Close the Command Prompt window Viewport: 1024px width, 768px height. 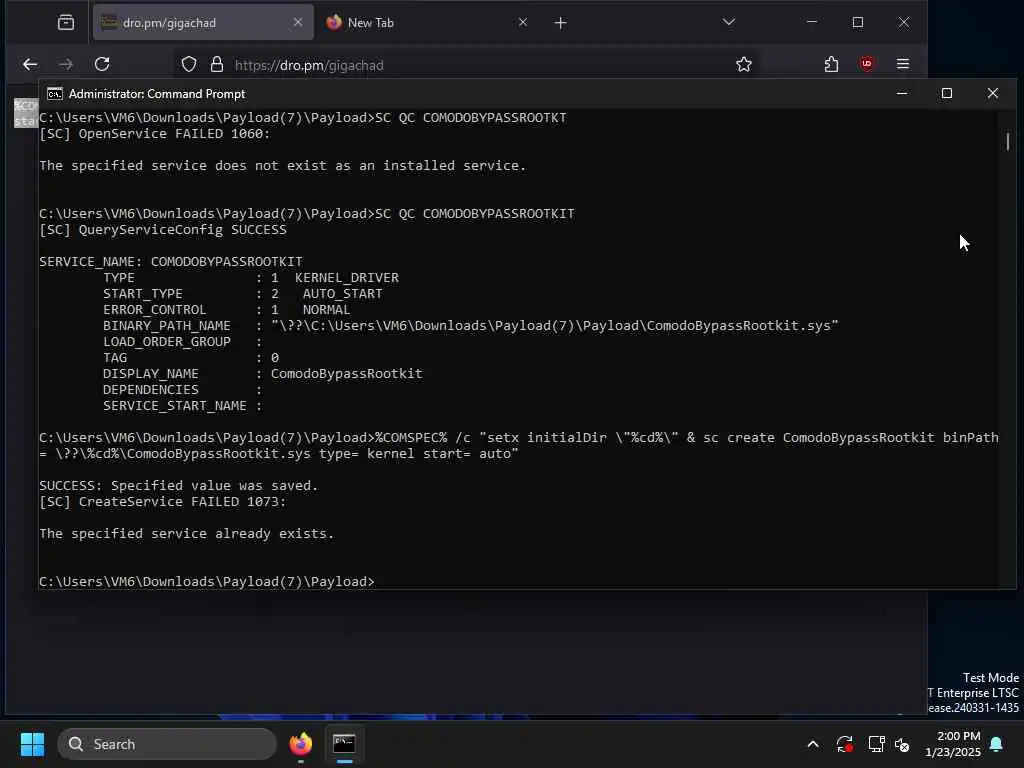coord(993,93)
